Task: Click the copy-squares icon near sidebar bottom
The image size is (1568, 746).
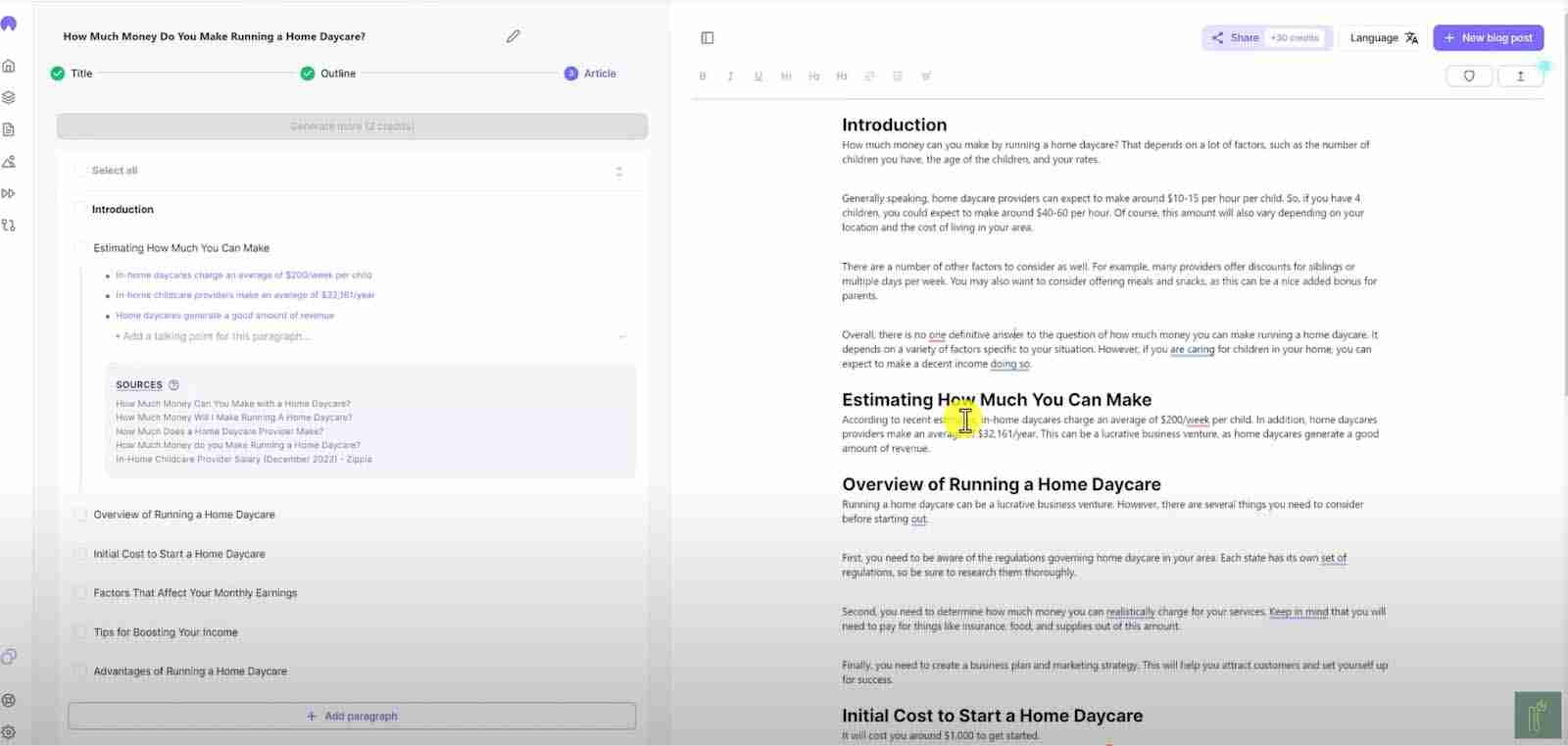Action: coord(9,657)
